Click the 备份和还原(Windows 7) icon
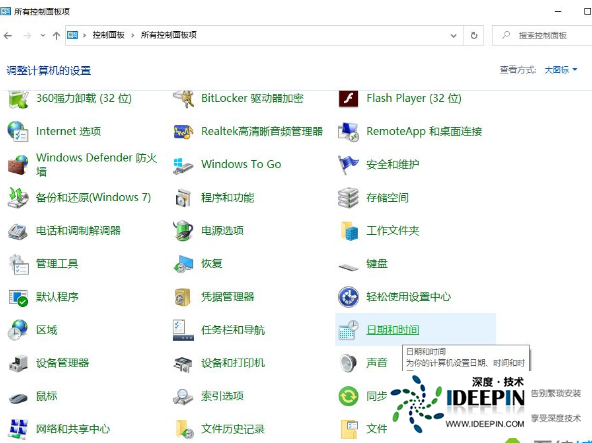This screenshot has height=443, width=592. coord(18,198)
